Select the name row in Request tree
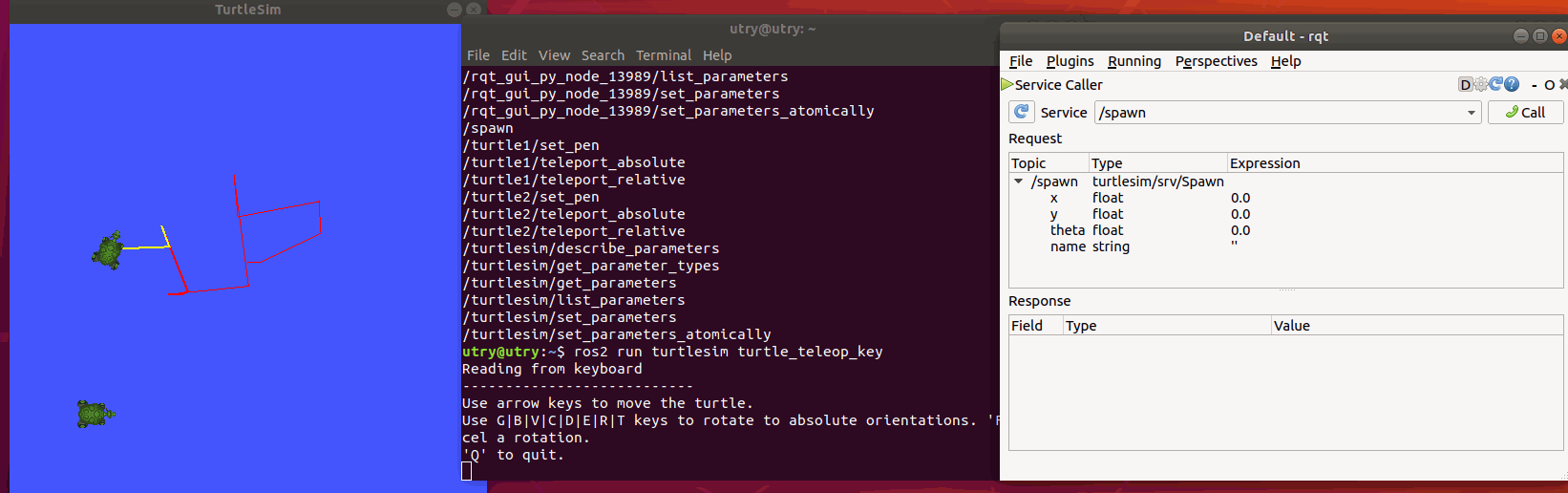This screenshot has width=1568, height=493. click(x=1068, y=246)
